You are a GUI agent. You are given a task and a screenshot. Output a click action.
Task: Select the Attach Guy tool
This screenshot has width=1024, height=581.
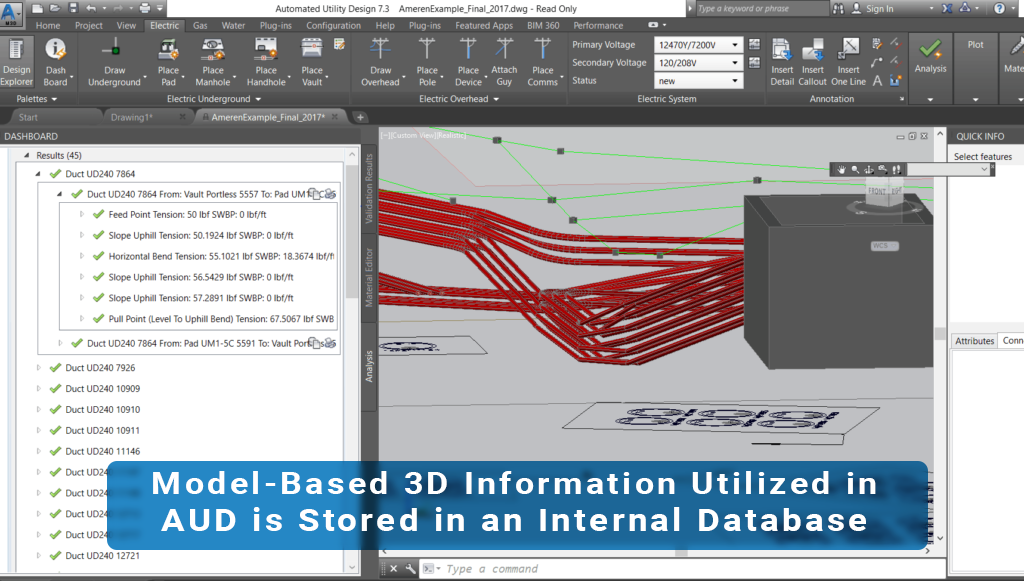[504, 63]
